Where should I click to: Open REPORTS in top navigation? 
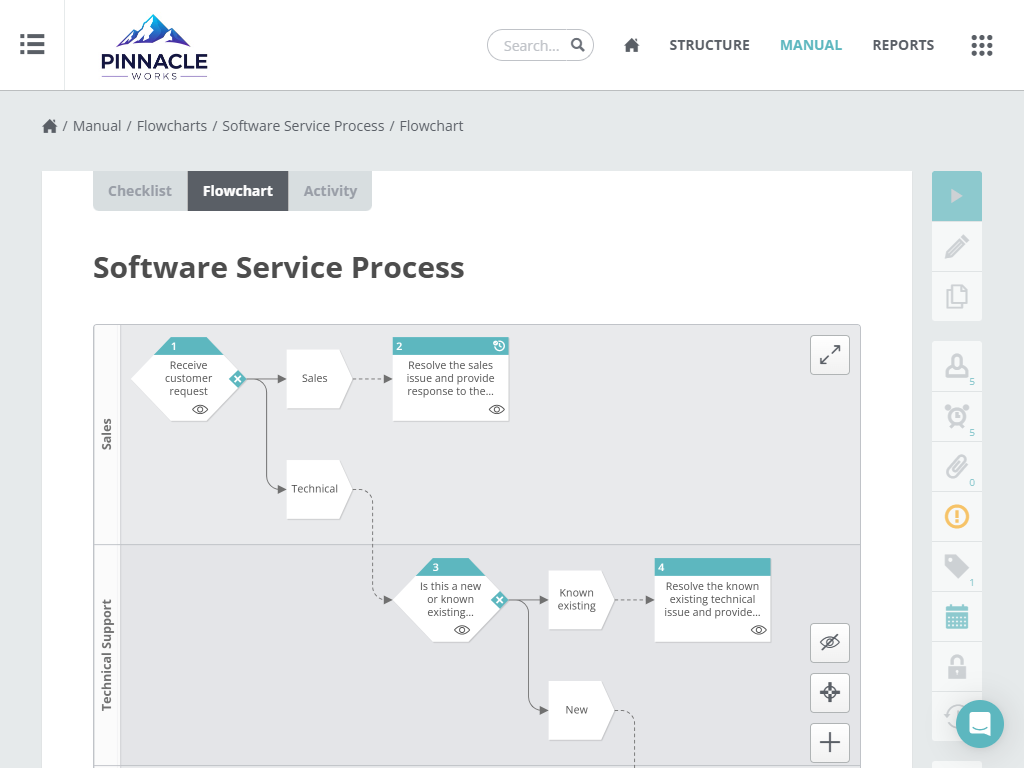tap(903, 45)
